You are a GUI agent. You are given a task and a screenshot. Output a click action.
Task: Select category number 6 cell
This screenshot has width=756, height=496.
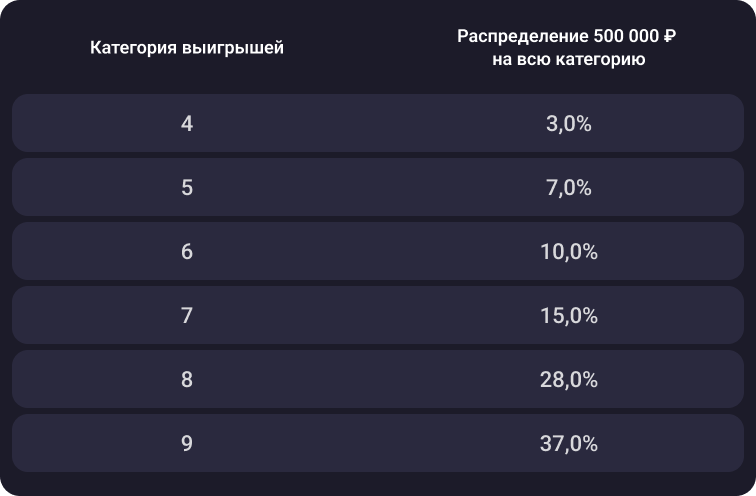coord(187,252)
